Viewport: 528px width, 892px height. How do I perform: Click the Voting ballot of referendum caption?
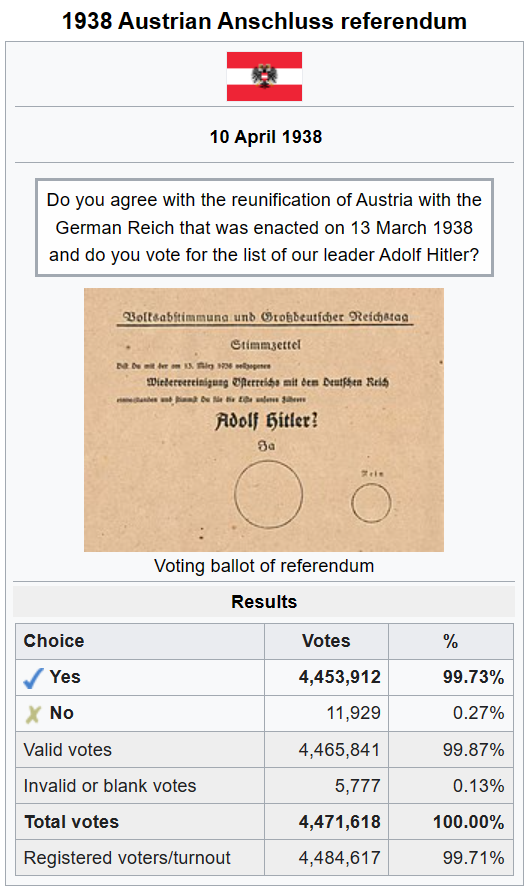pos(264,566)
